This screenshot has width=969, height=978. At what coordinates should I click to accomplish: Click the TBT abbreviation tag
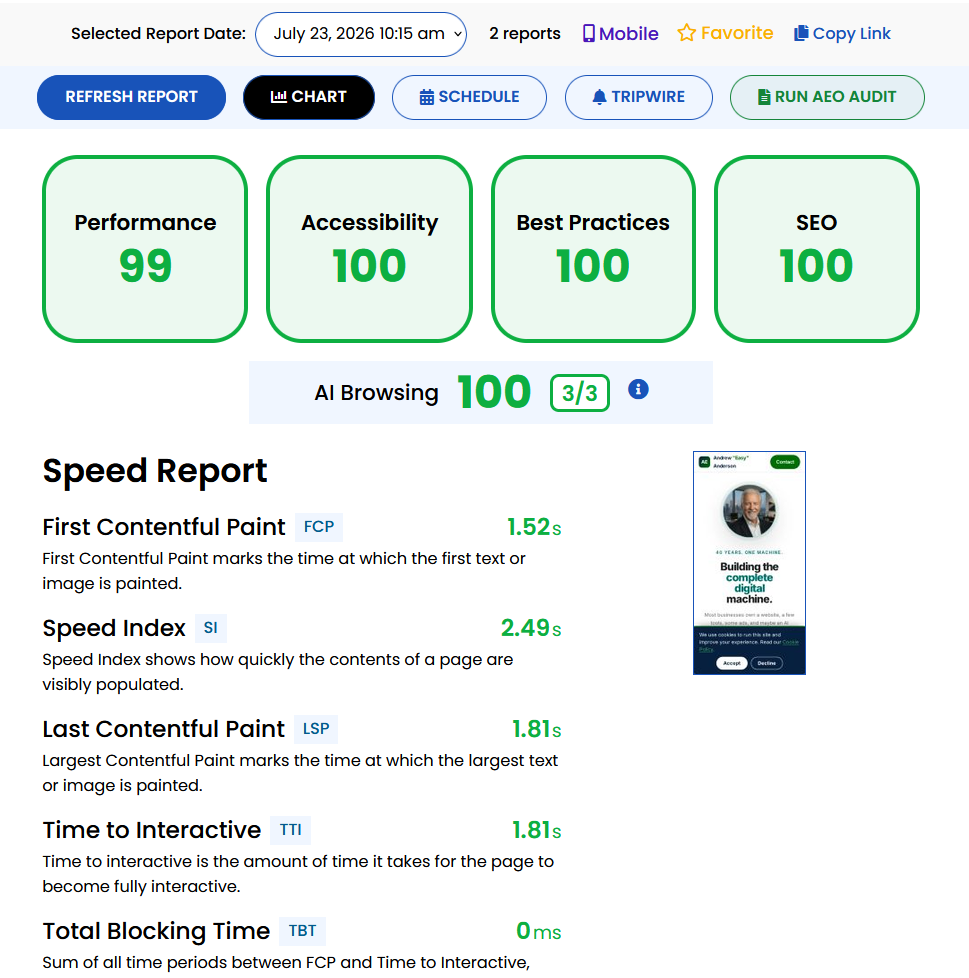coord(302,931)
